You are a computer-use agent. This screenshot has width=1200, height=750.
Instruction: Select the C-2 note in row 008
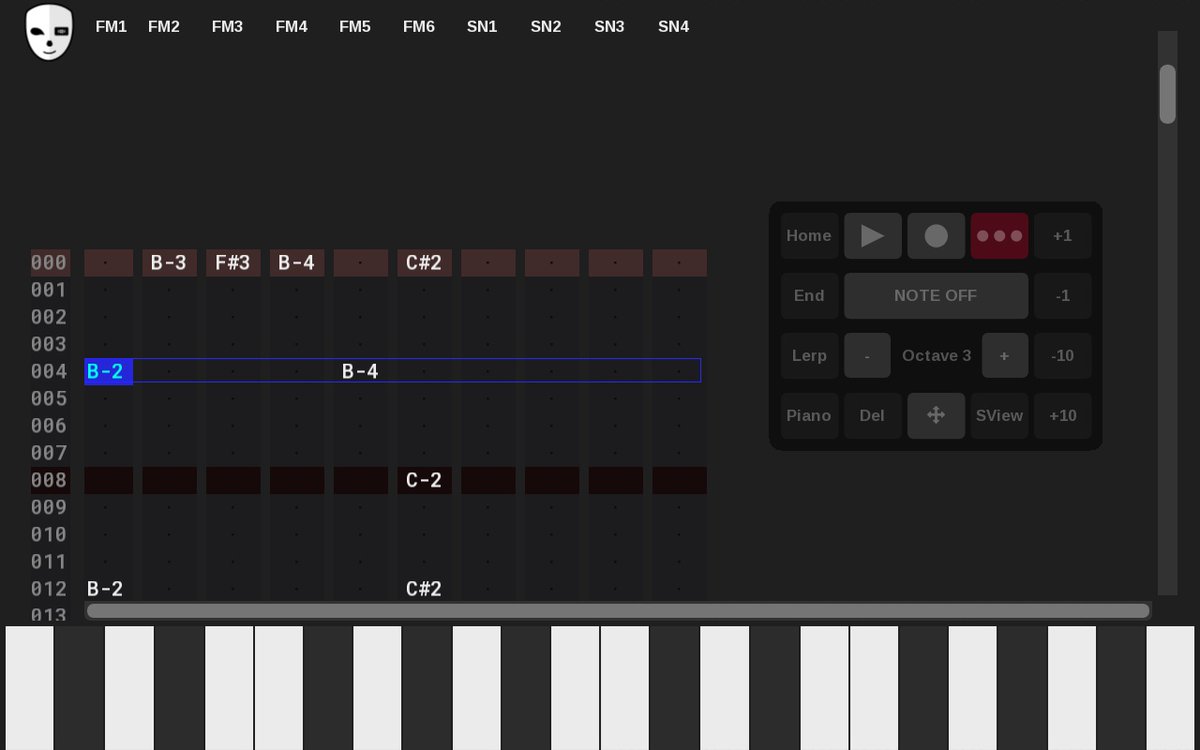click(x=424, y=481)
